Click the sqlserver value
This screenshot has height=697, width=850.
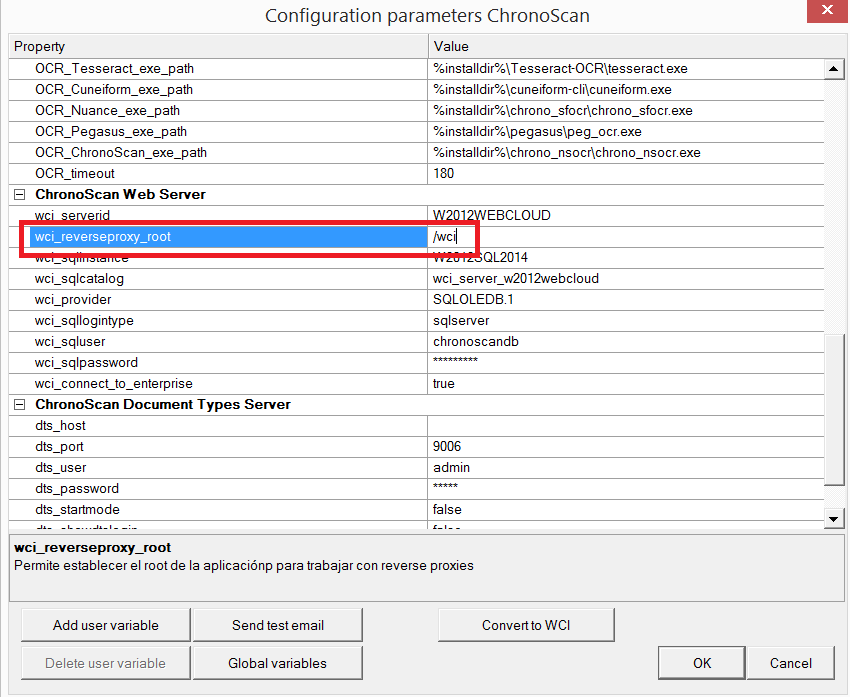[x=461, y=321]
